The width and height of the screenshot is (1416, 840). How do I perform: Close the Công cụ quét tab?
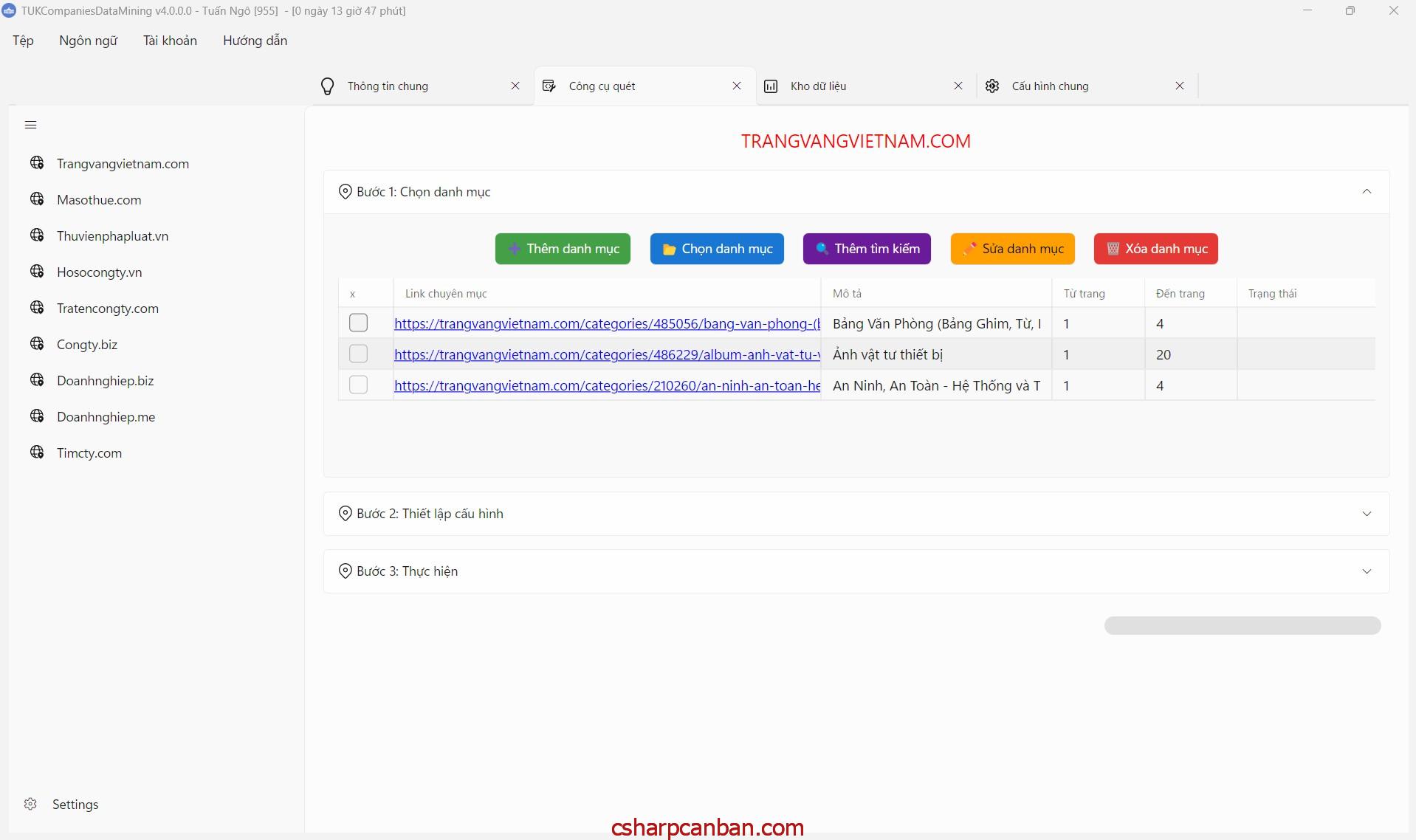[x=736, y=86]
